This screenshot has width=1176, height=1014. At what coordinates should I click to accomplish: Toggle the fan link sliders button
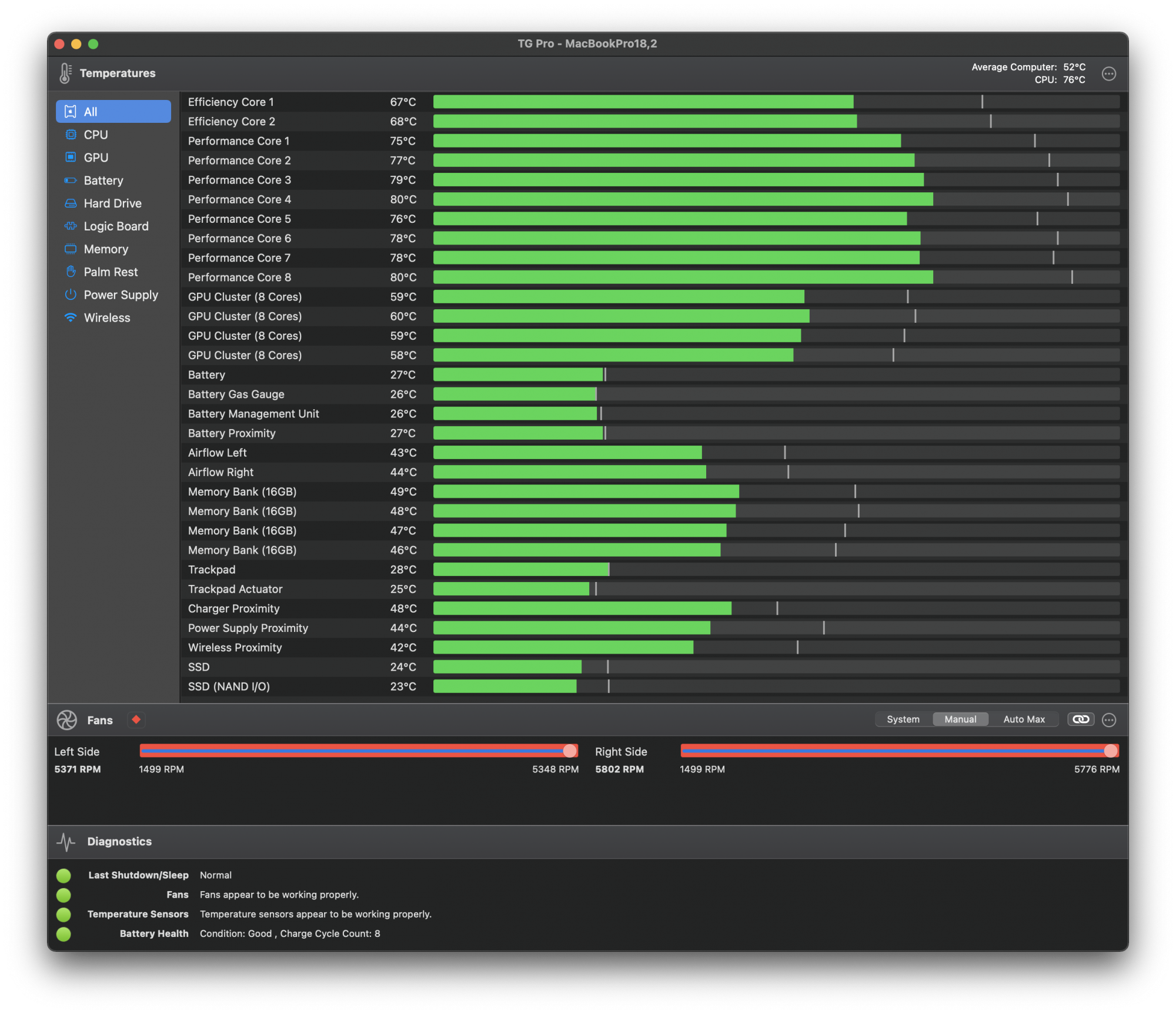click(x=1080, y=719)
